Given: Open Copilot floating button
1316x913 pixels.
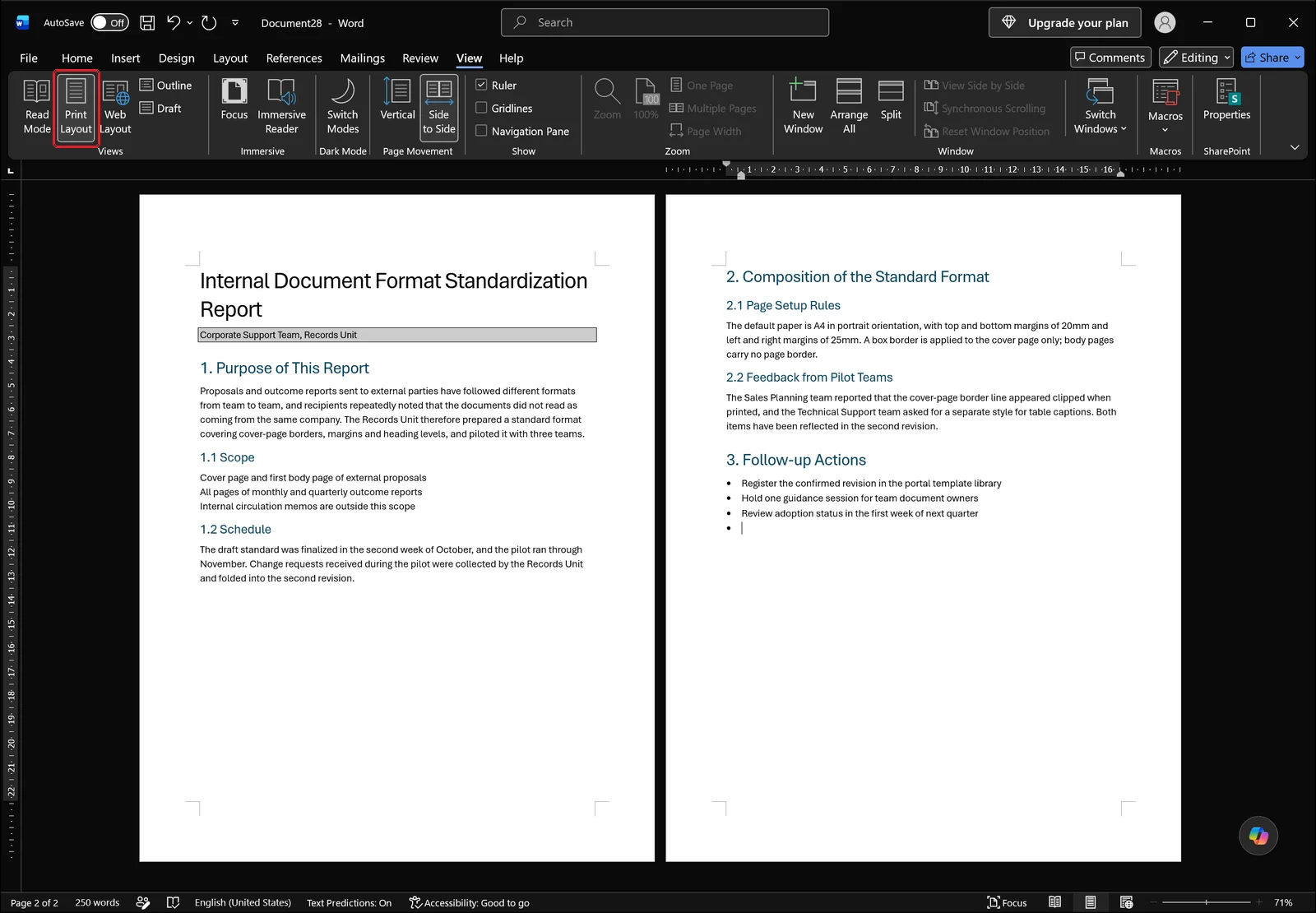Looking at the screenshot, I should [1258, 836].
